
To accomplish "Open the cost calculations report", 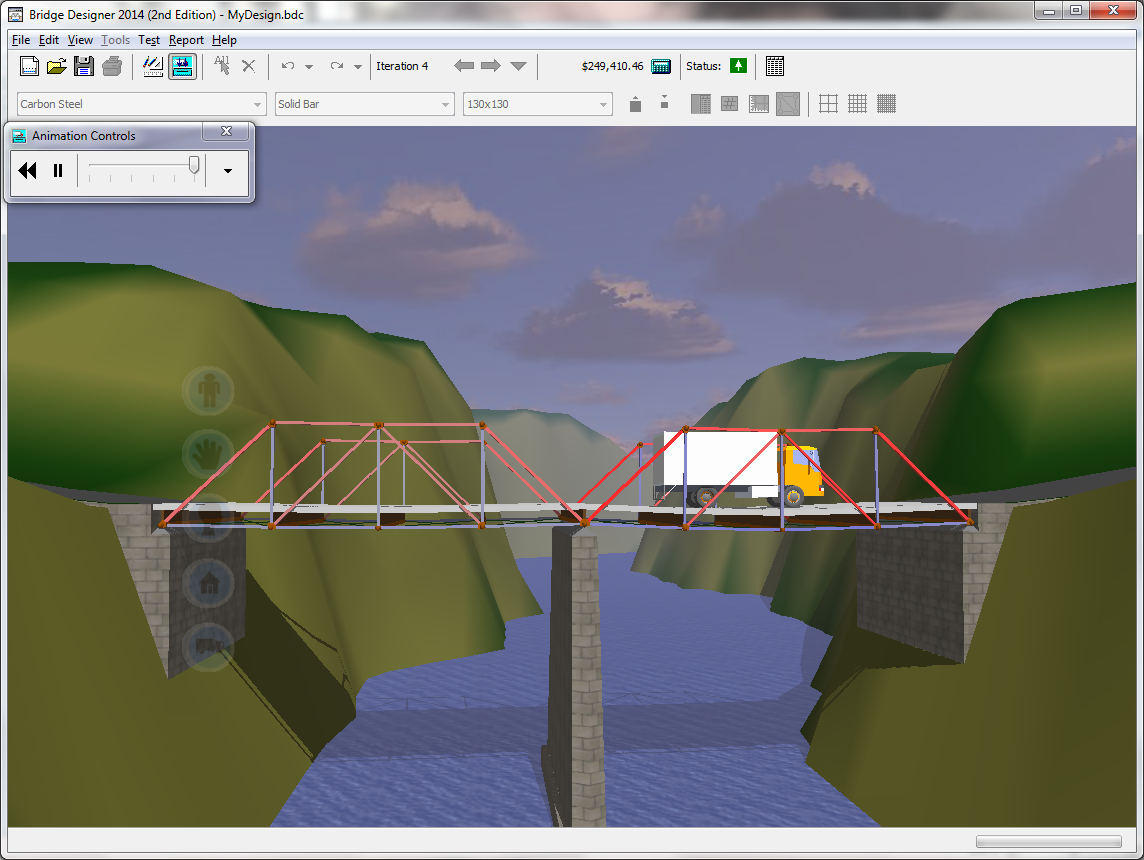I will click(660, 66).
